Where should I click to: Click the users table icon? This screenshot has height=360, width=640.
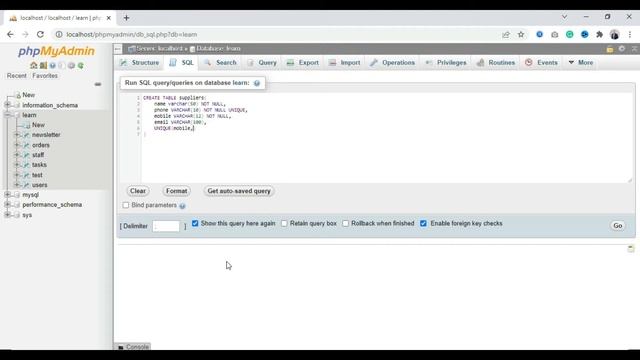(x=27, y=185)
